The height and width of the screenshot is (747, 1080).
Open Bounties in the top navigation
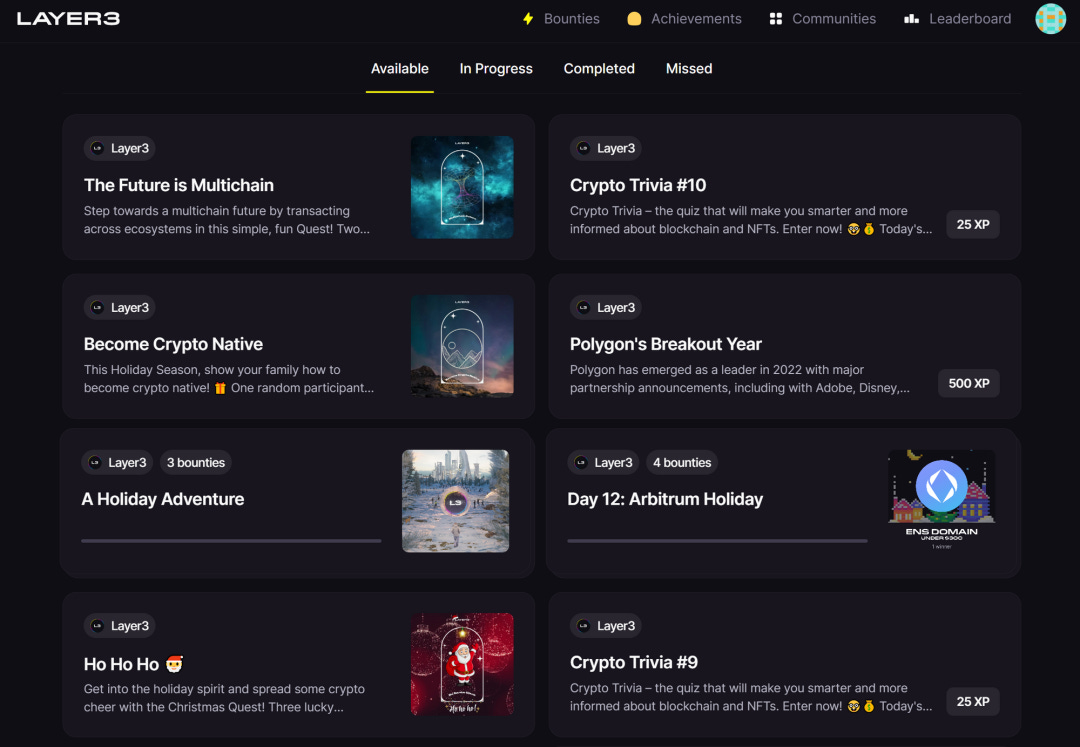coord(571,19)
